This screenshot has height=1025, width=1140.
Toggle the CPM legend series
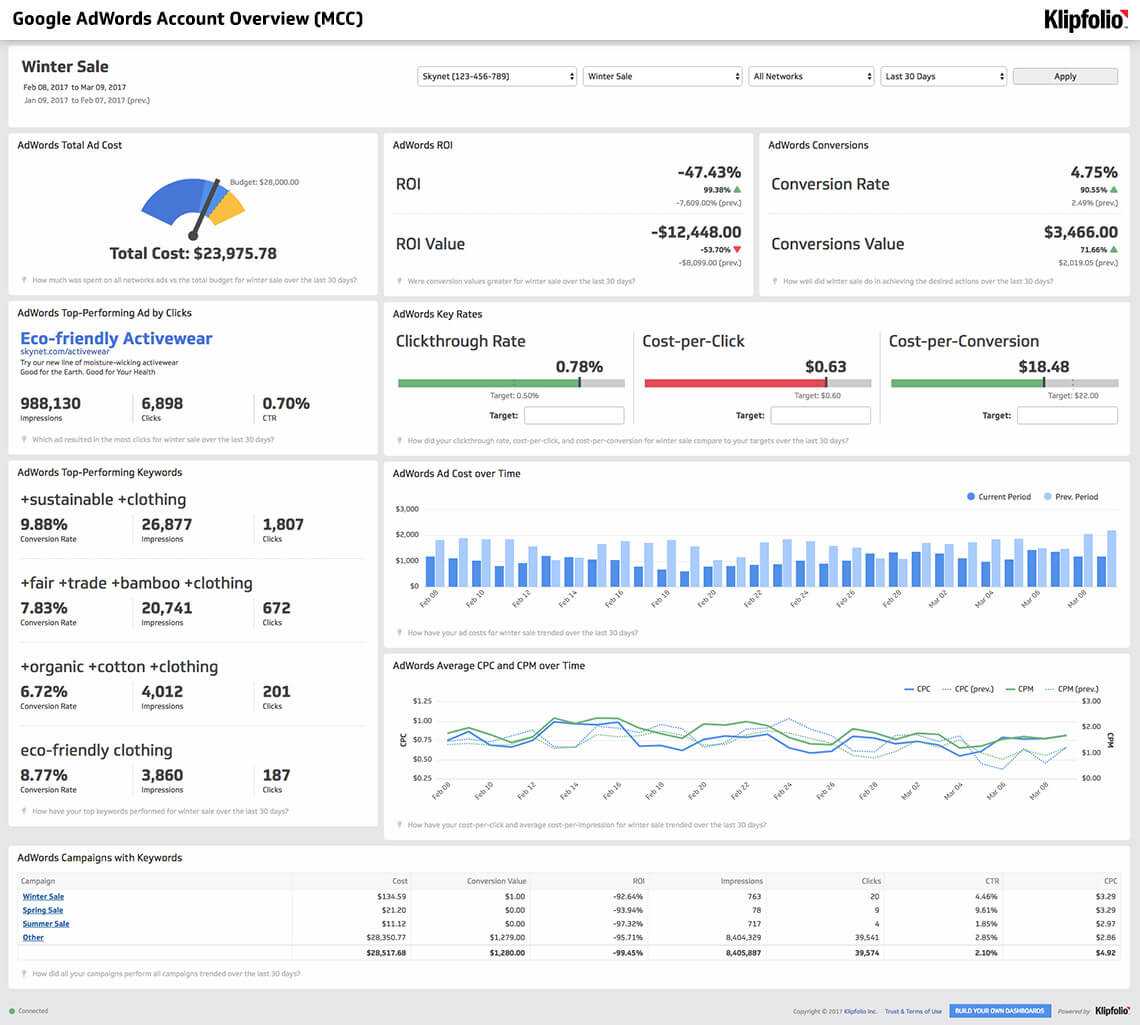(1019, 688)
